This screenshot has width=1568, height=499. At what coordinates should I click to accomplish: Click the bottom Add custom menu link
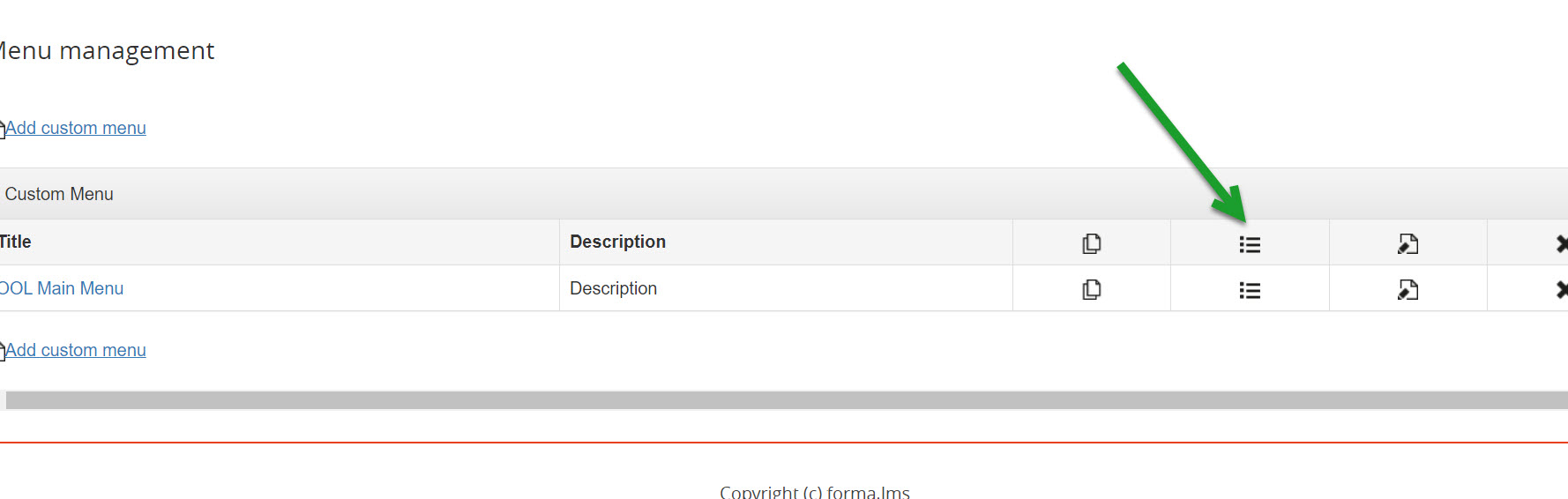point(76,350)
